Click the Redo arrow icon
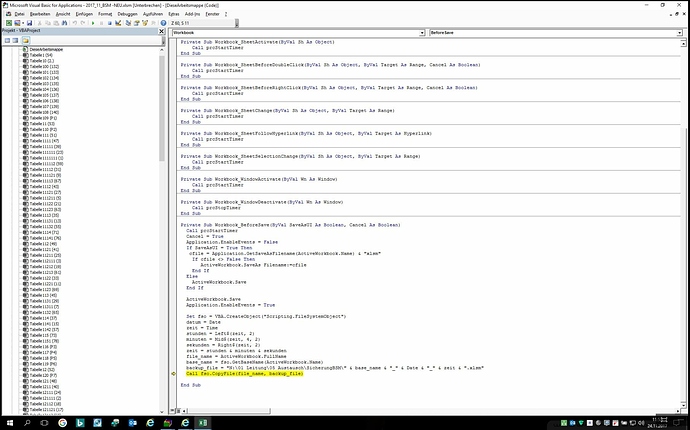This screenshot has height=430, width=690. [83, 23]
